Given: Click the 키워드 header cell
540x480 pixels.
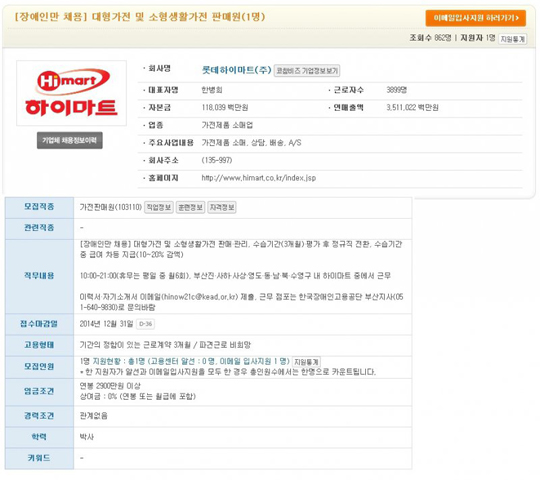Looking at the screenshot, I should tap(39, 459).
